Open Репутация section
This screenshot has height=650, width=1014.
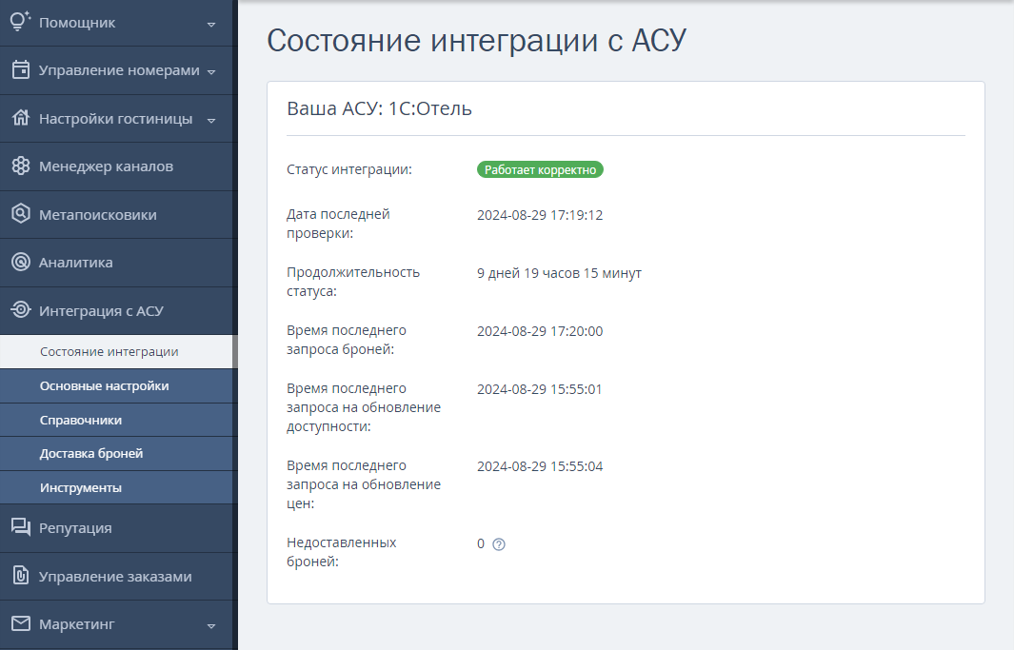pos(118,528)
